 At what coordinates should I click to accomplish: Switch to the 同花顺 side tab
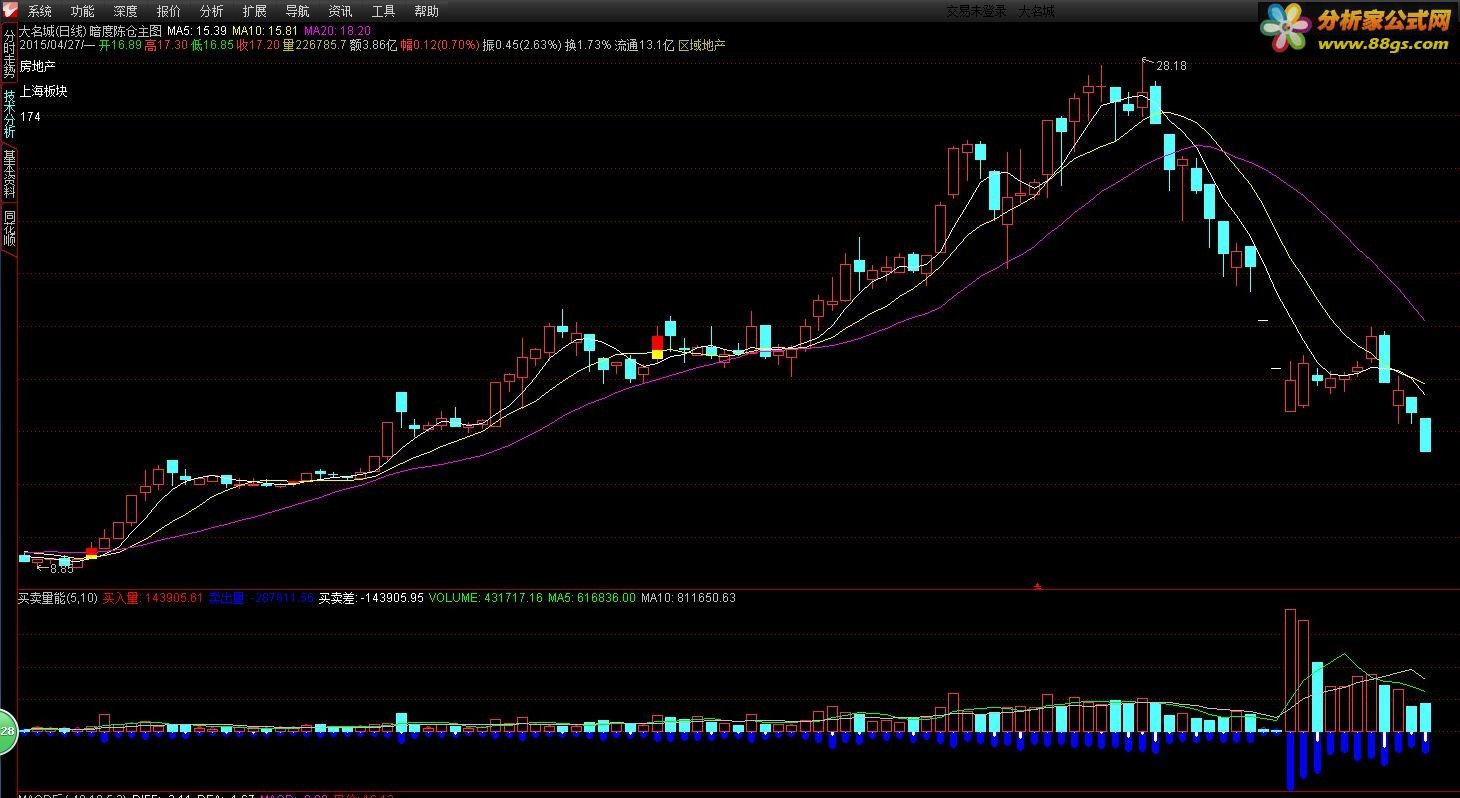point(9,228)
